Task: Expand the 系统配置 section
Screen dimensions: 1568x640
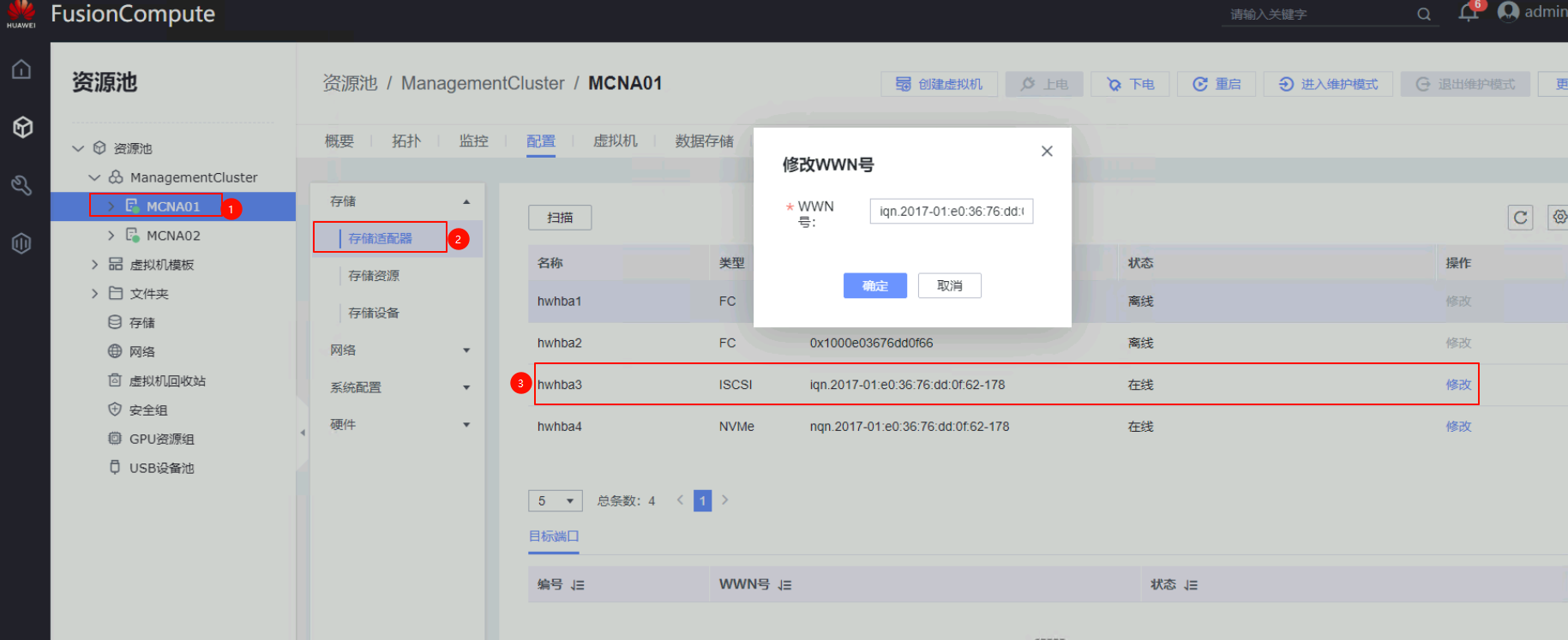Action: click(466, 387)
